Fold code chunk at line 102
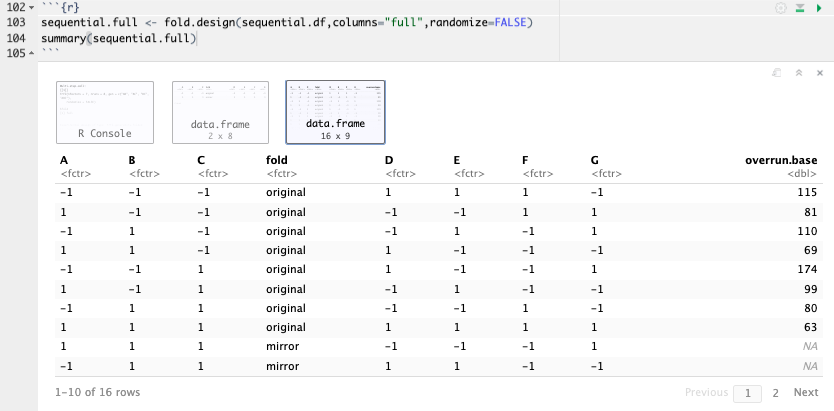 (x=30, y=8)
